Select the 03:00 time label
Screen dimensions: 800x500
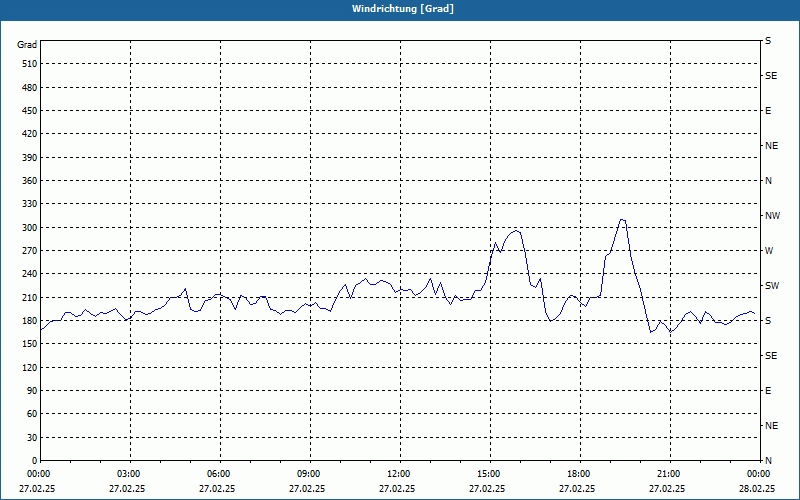pyautogui.click(x=130, y=473)
